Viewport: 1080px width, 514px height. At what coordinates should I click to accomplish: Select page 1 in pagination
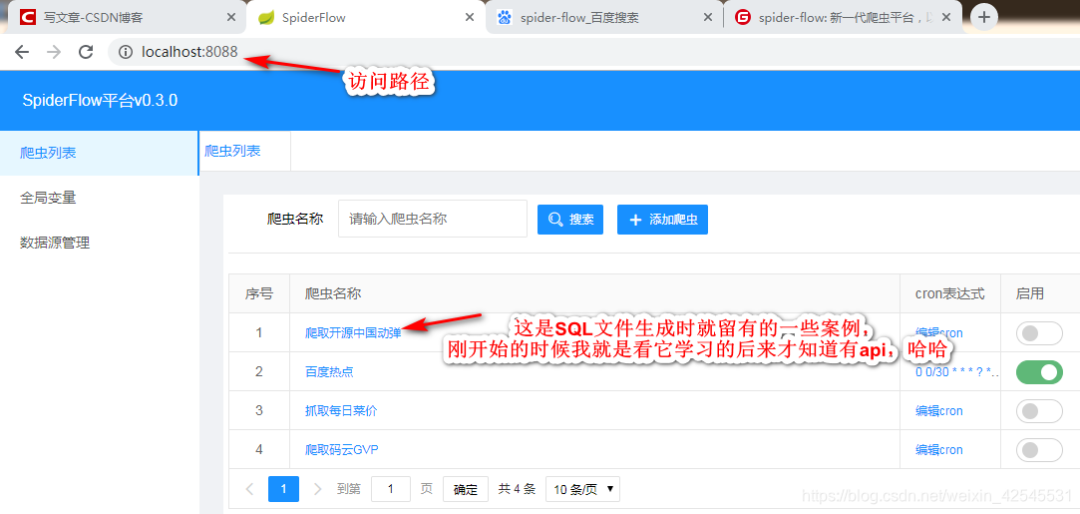283,489
